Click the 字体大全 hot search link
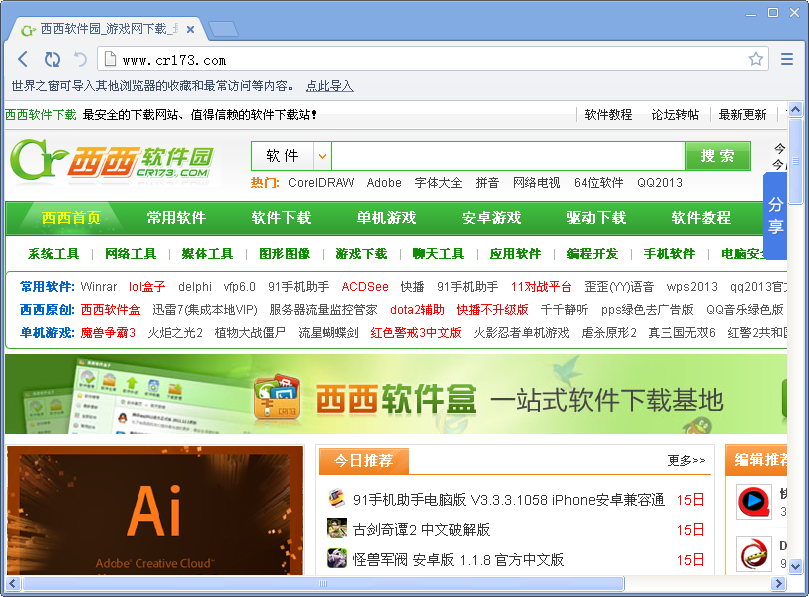 pyautogui.click(x=438, y=183)
